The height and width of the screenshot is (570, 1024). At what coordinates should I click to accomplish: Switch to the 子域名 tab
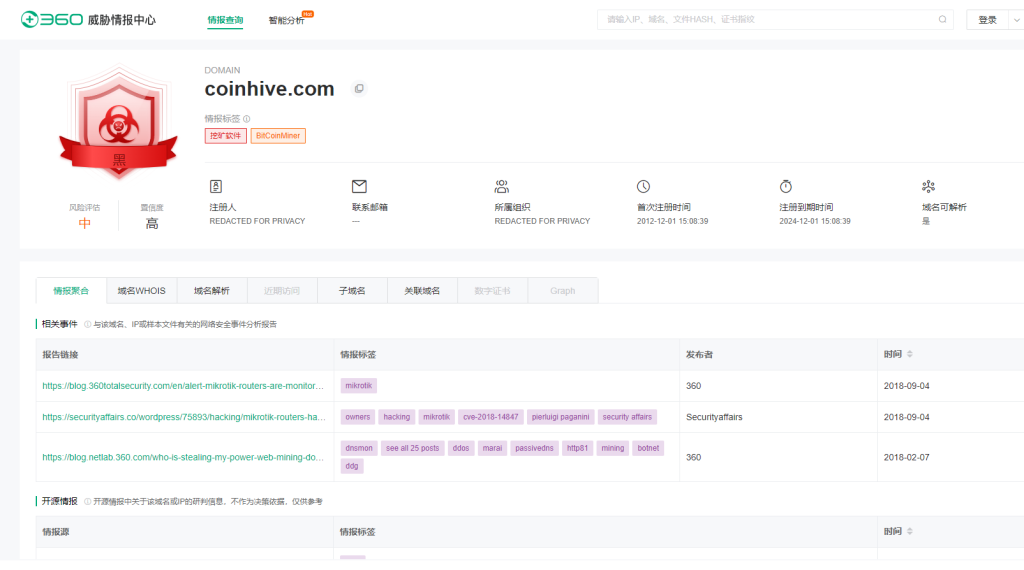tap(352, 291)
